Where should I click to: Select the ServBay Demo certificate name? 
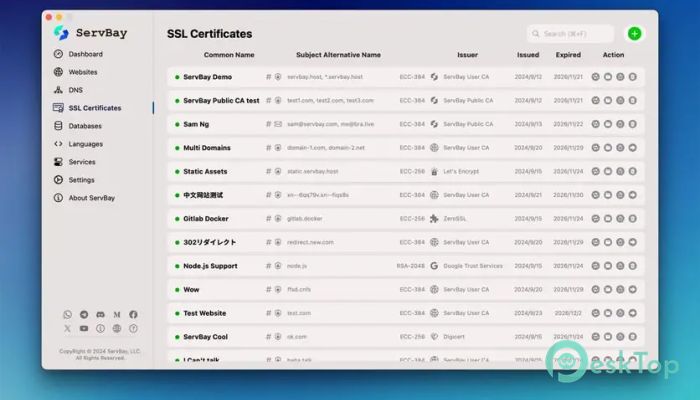pos(208,77)
